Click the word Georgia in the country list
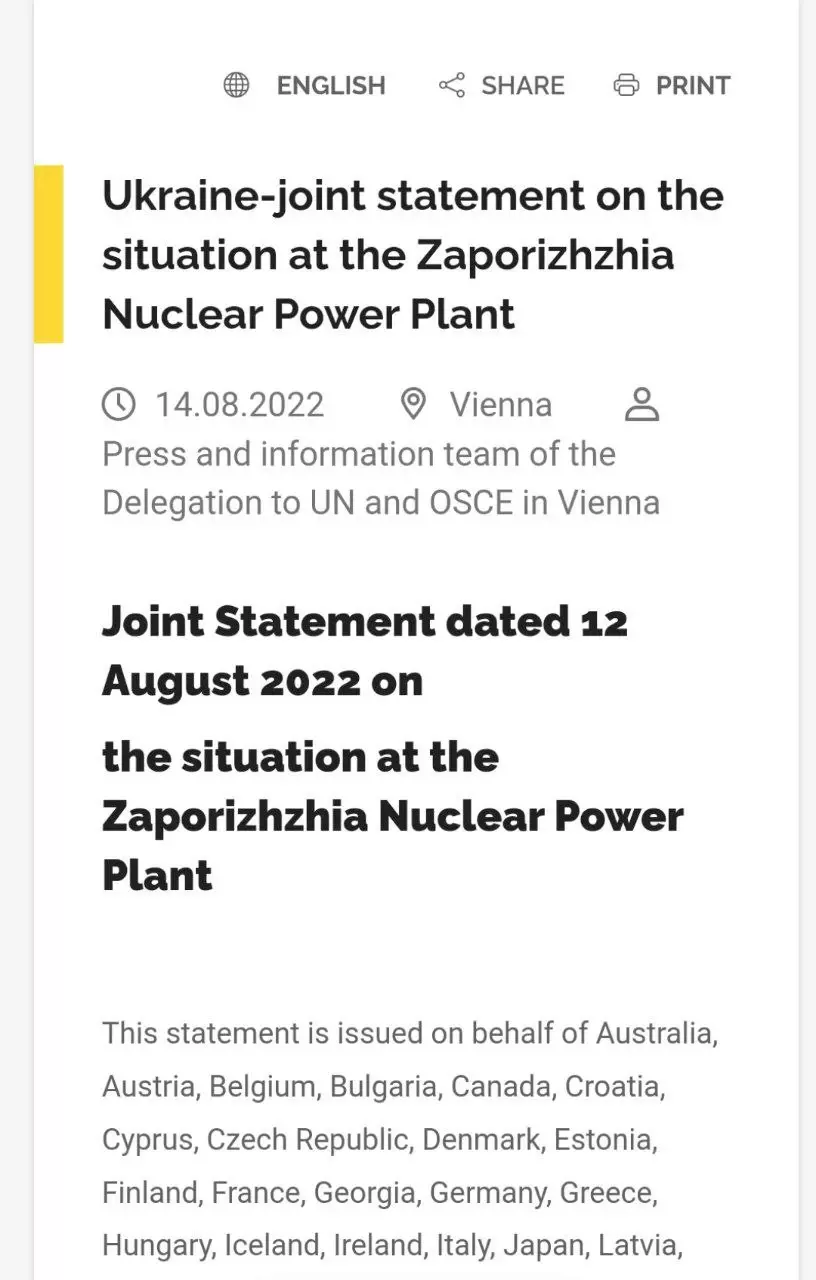The width and height of the screenshot is (816, 1280). click(364, 1193)
